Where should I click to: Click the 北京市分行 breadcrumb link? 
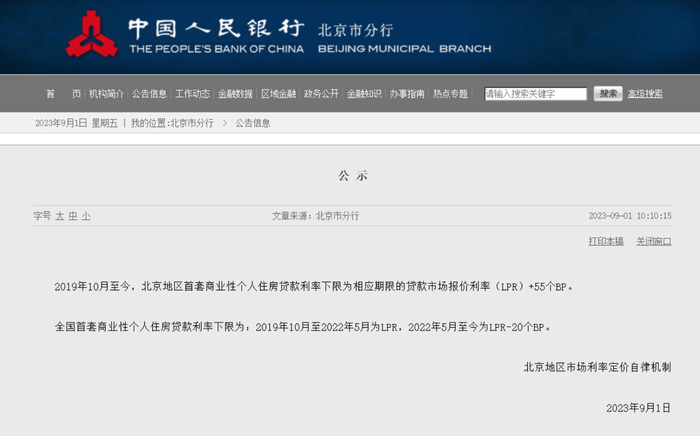pos(192,123)
